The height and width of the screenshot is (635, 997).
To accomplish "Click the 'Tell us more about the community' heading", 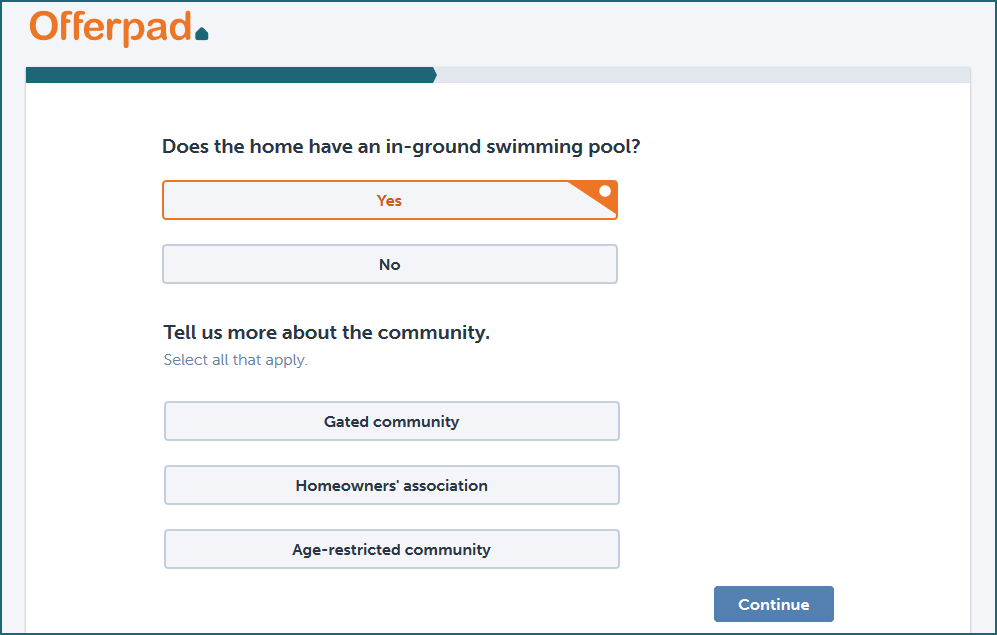I will pyautogui.click(x=326, y=333).
